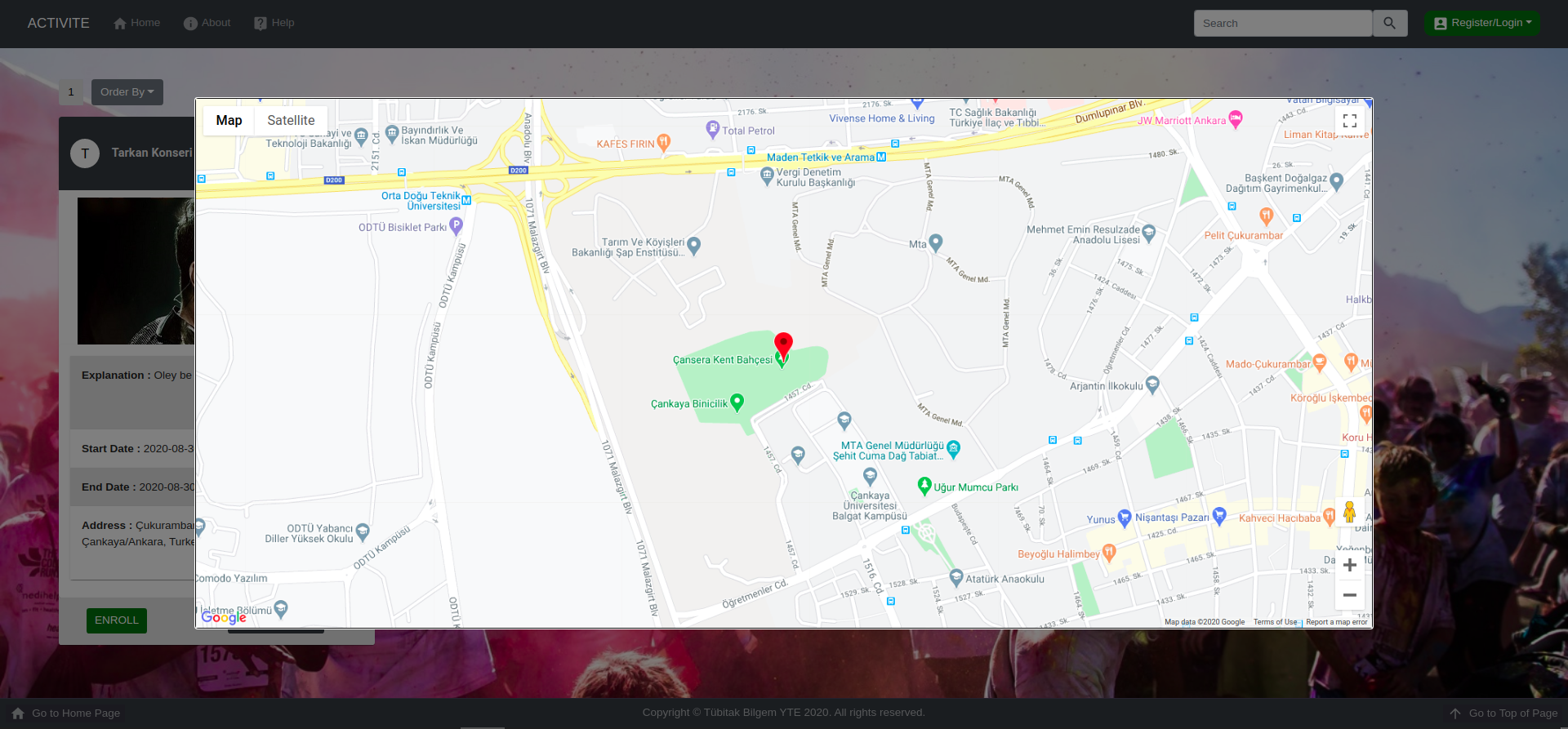This screenshot has width=1568, height=729.
Task: Click the Tarkan Konseri event thumbnail
Action: [136, 271]
